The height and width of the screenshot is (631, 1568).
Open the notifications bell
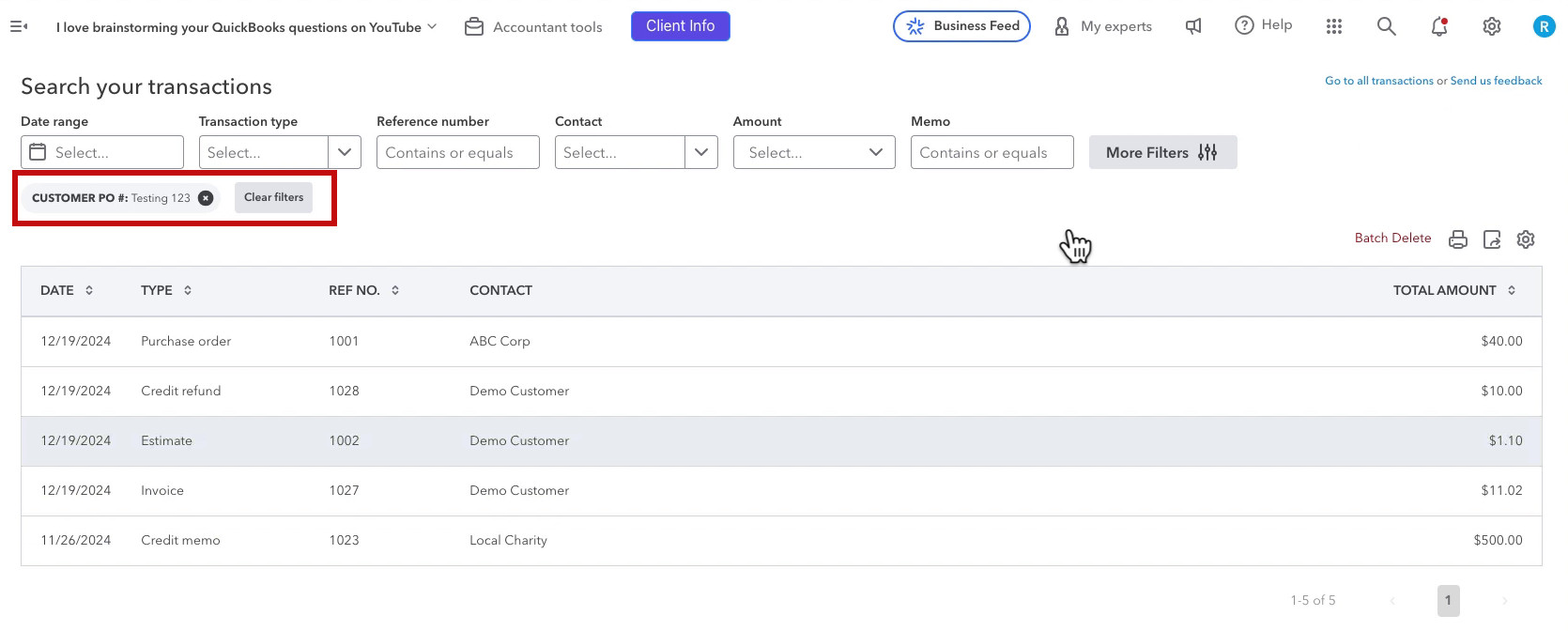pos(1439,26)
